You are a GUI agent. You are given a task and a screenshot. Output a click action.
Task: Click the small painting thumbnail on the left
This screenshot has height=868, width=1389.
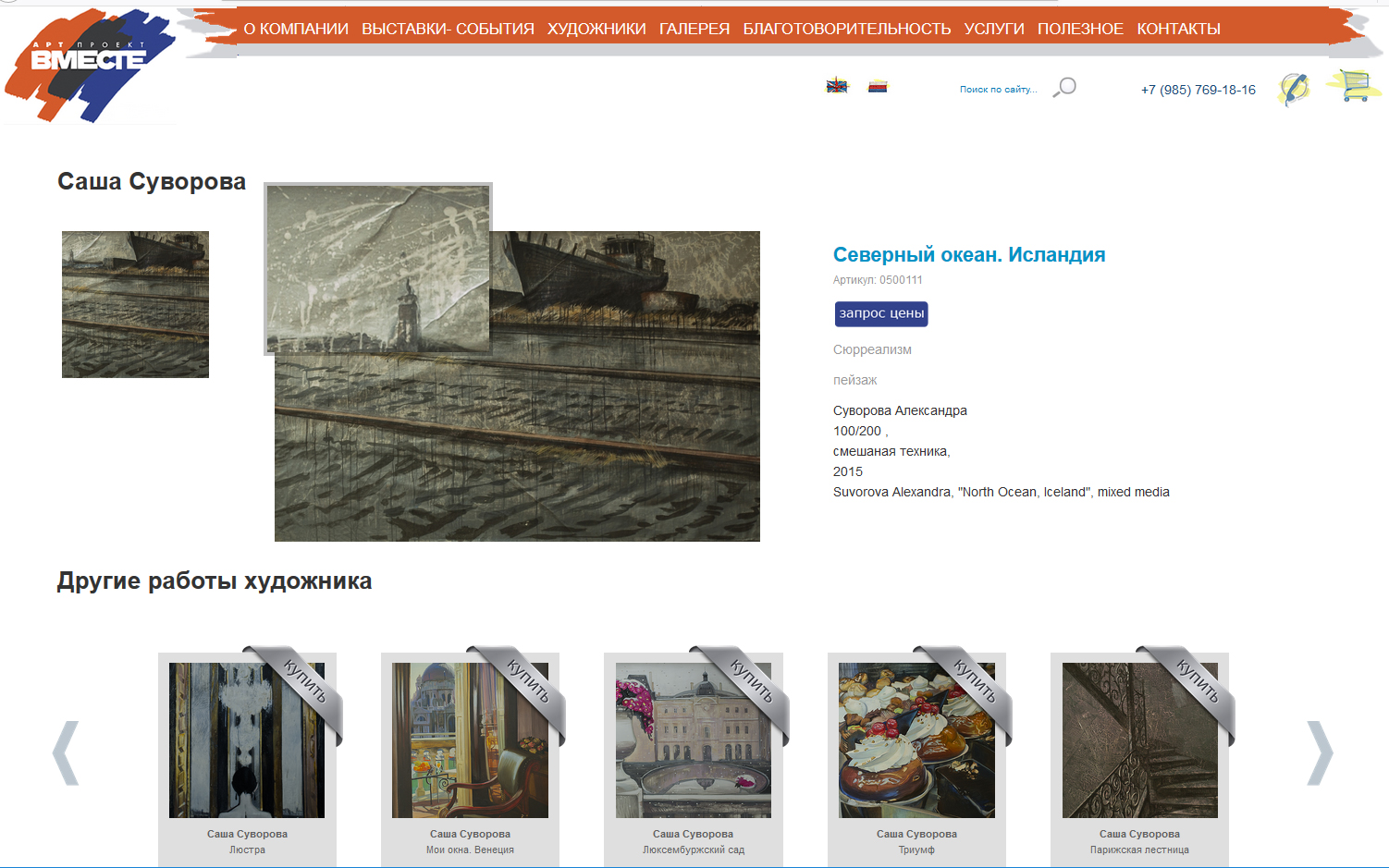[x=135, y=304]
